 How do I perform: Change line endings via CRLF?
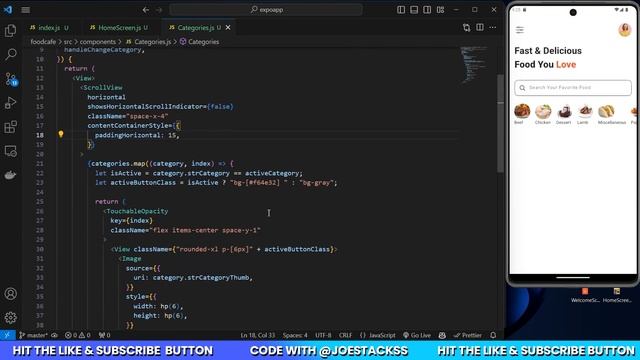pyautogui.click(x=345, y=335)
